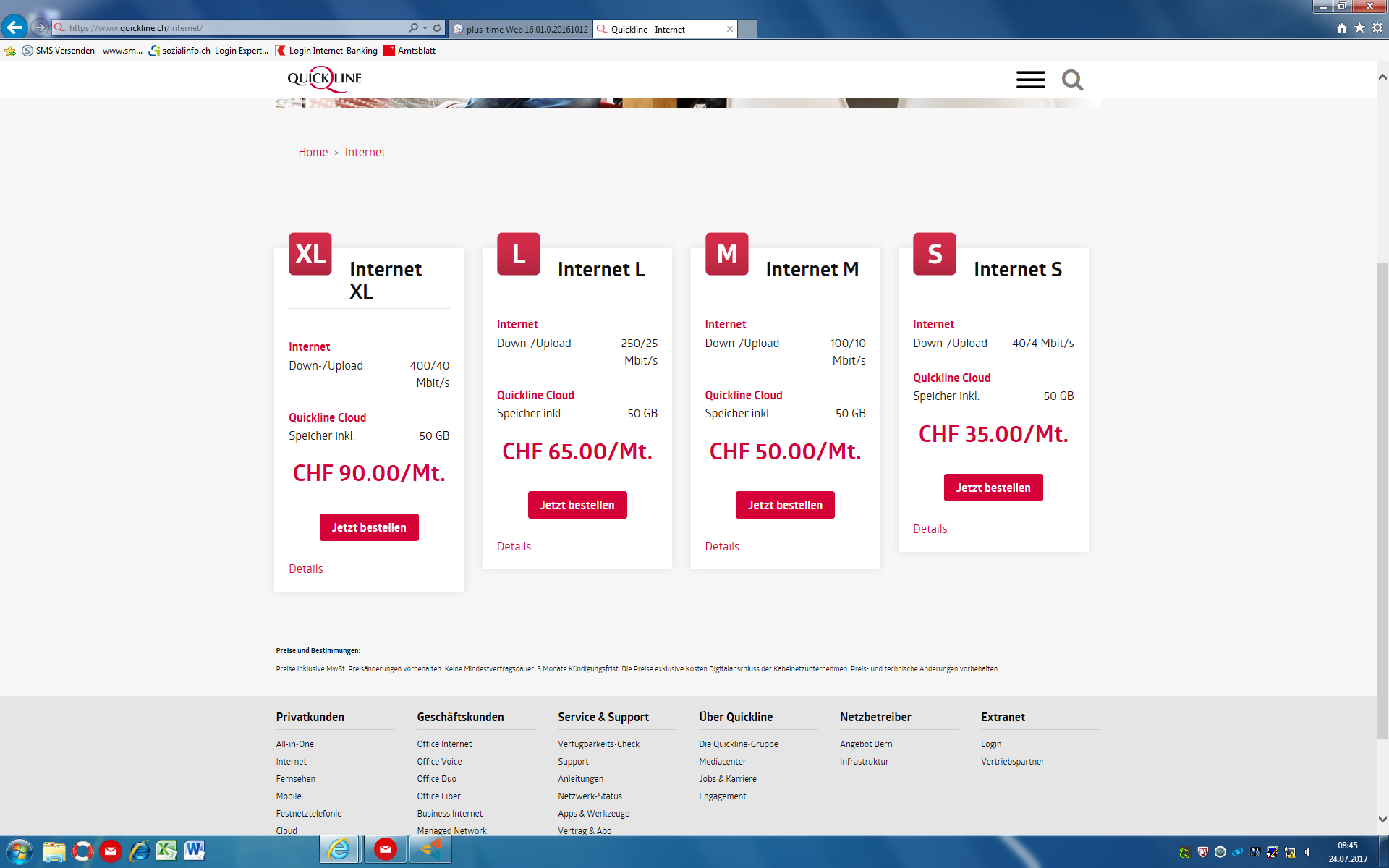Screen dimensions: 1389x868
Task: Click the S package badge icon
Action: tap(934, 254)
